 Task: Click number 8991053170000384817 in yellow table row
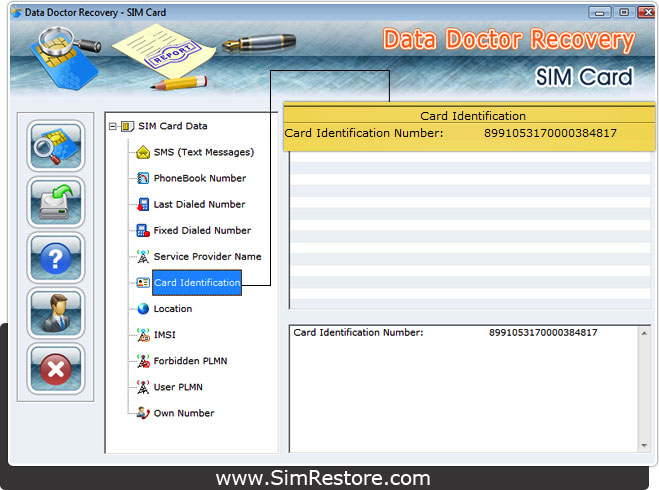tap(550, 133)
